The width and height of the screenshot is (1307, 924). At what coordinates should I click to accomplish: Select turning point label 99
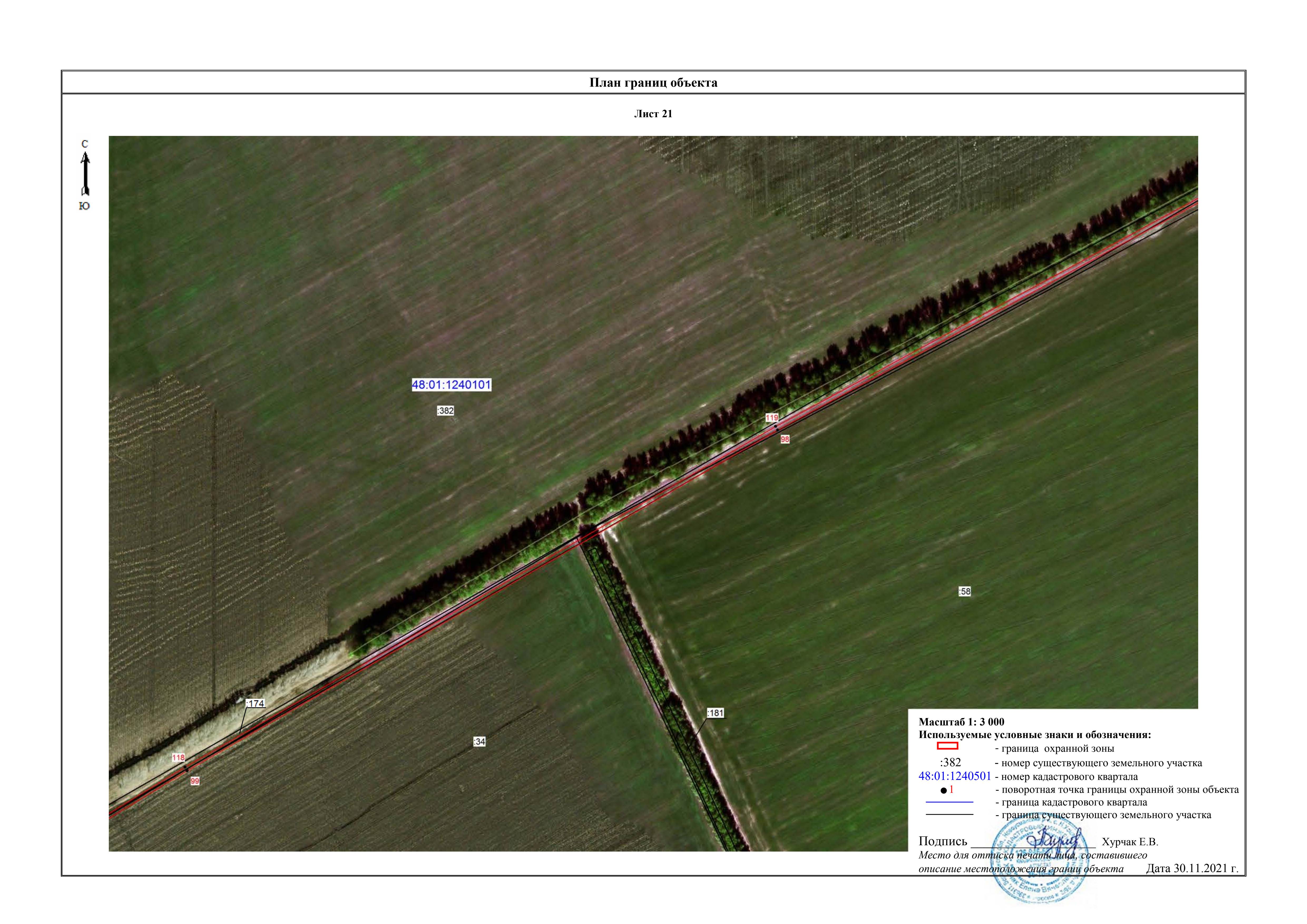tap(195, 781)
